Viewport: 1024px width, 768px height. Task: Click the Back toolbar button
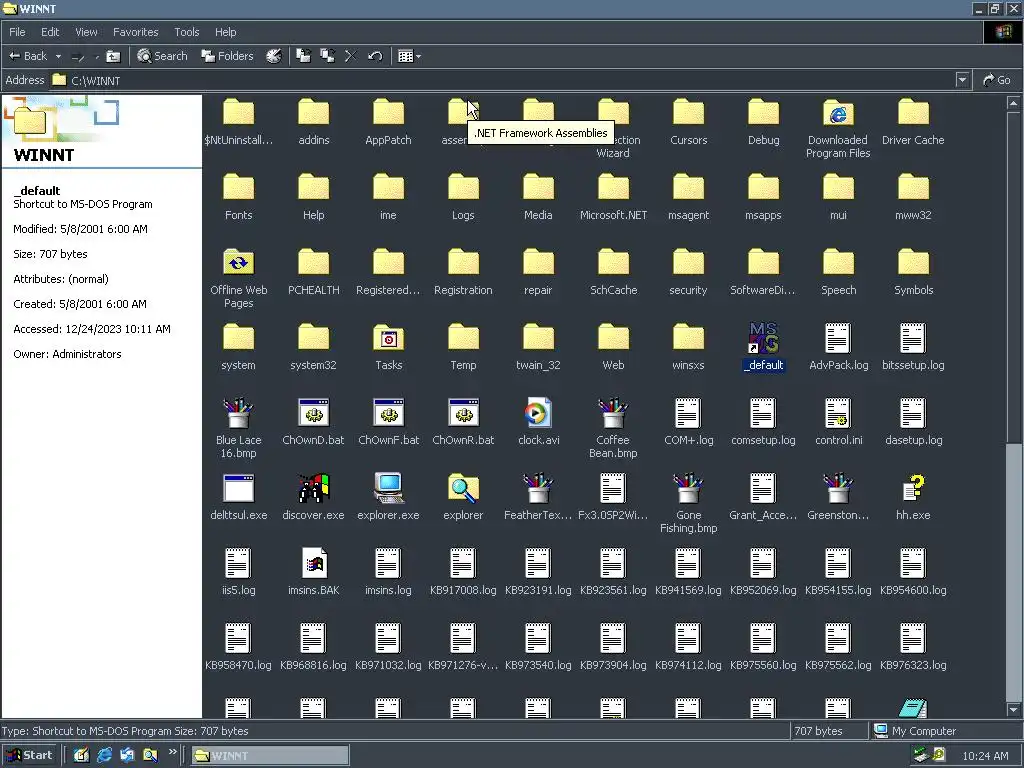pos(28,56)
